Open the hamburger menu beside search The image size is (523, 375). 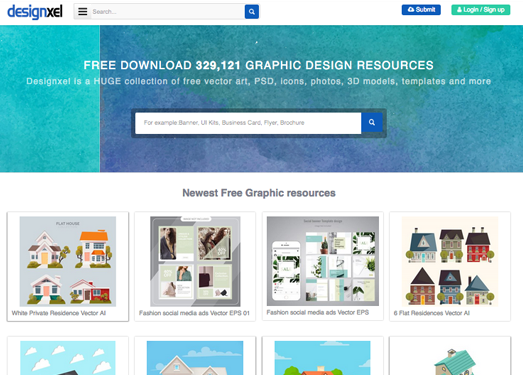pos(82,12)
